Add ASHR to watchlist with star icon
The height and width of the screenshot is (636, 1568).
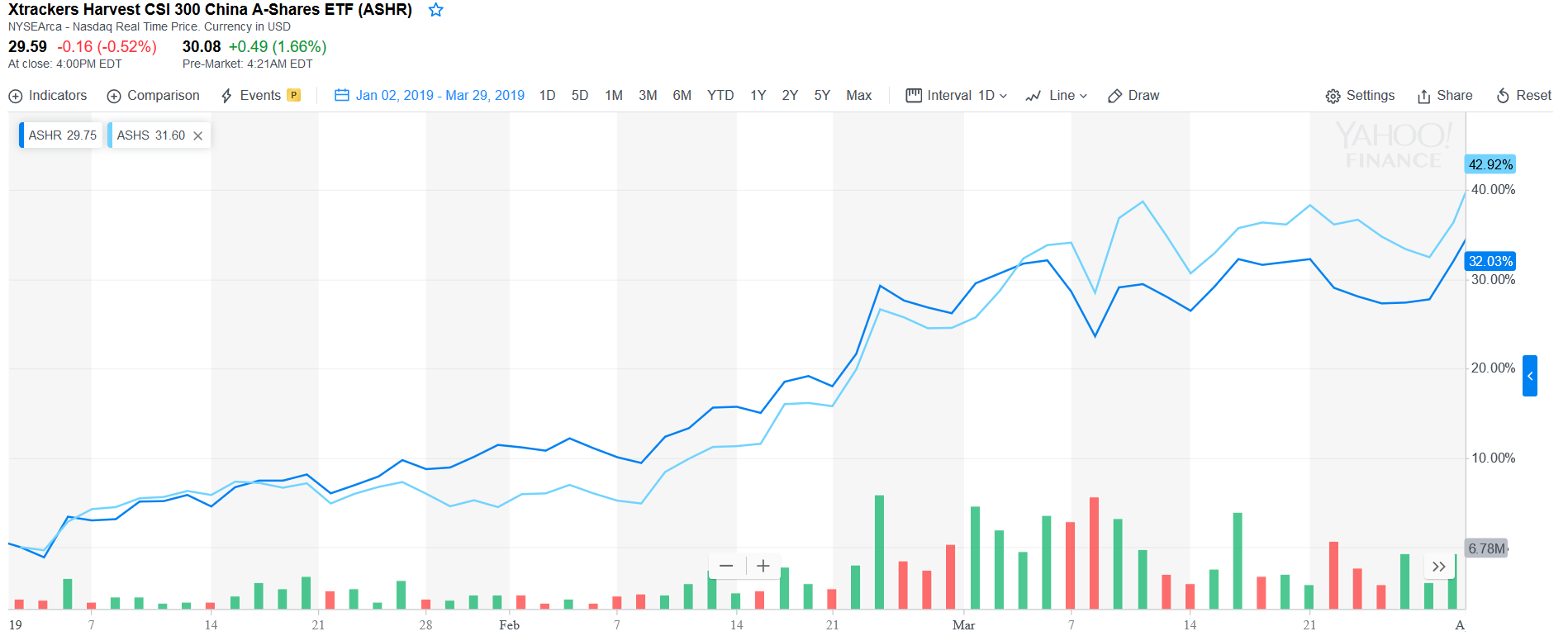(x=436, y=10)
